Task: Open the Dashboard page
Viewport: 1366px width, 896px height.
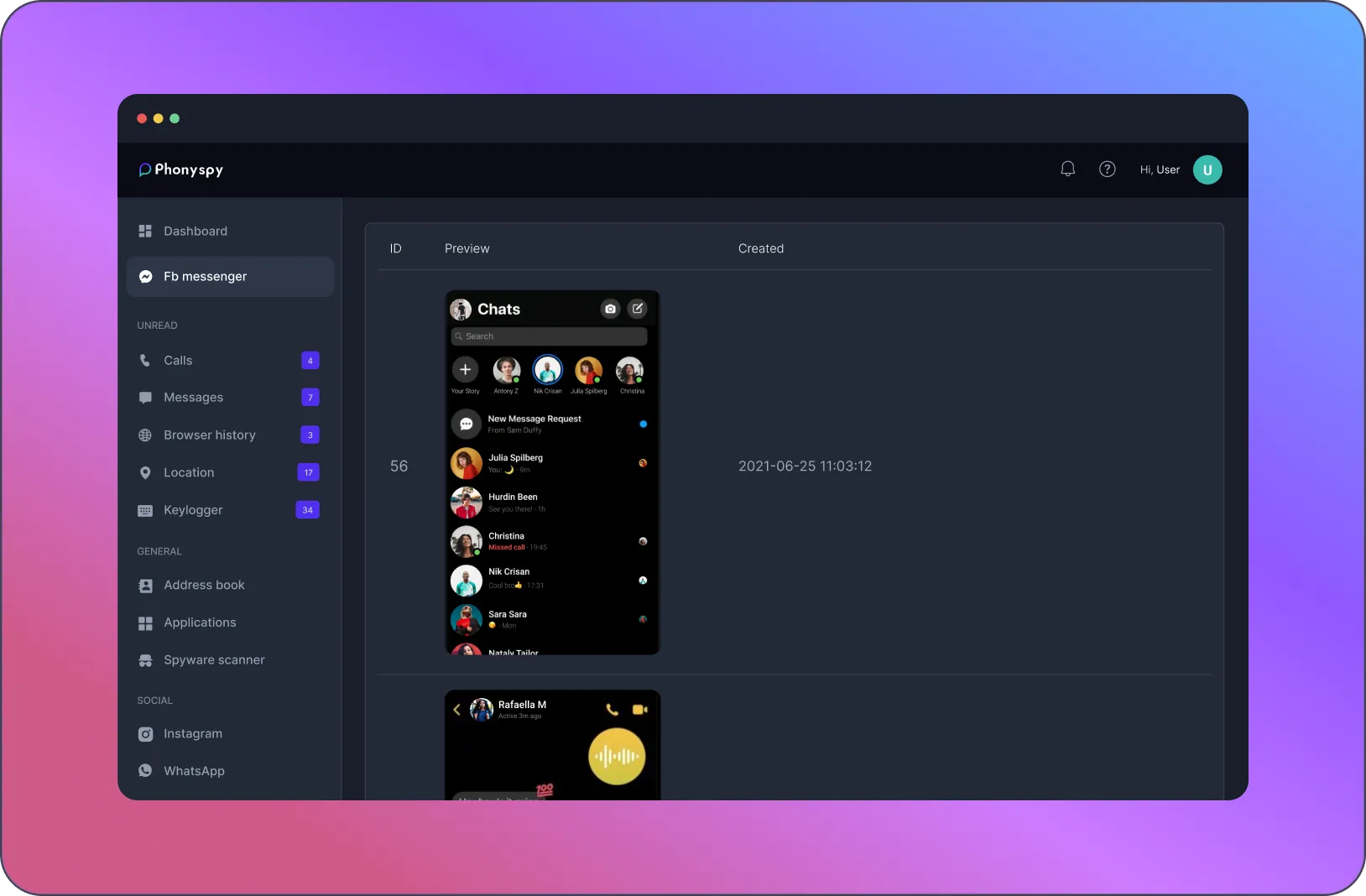Action: pyautogui.click(x=195, y=231)
